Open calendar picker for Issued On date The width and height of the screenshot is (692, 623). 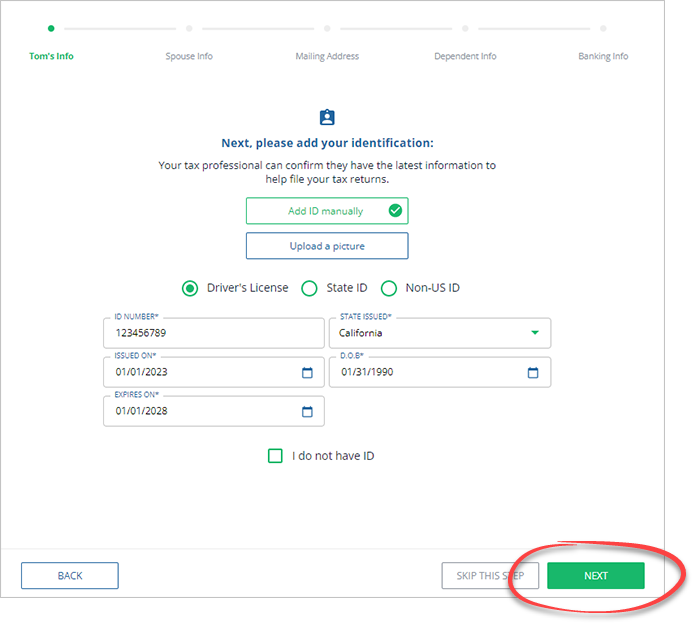307,372
